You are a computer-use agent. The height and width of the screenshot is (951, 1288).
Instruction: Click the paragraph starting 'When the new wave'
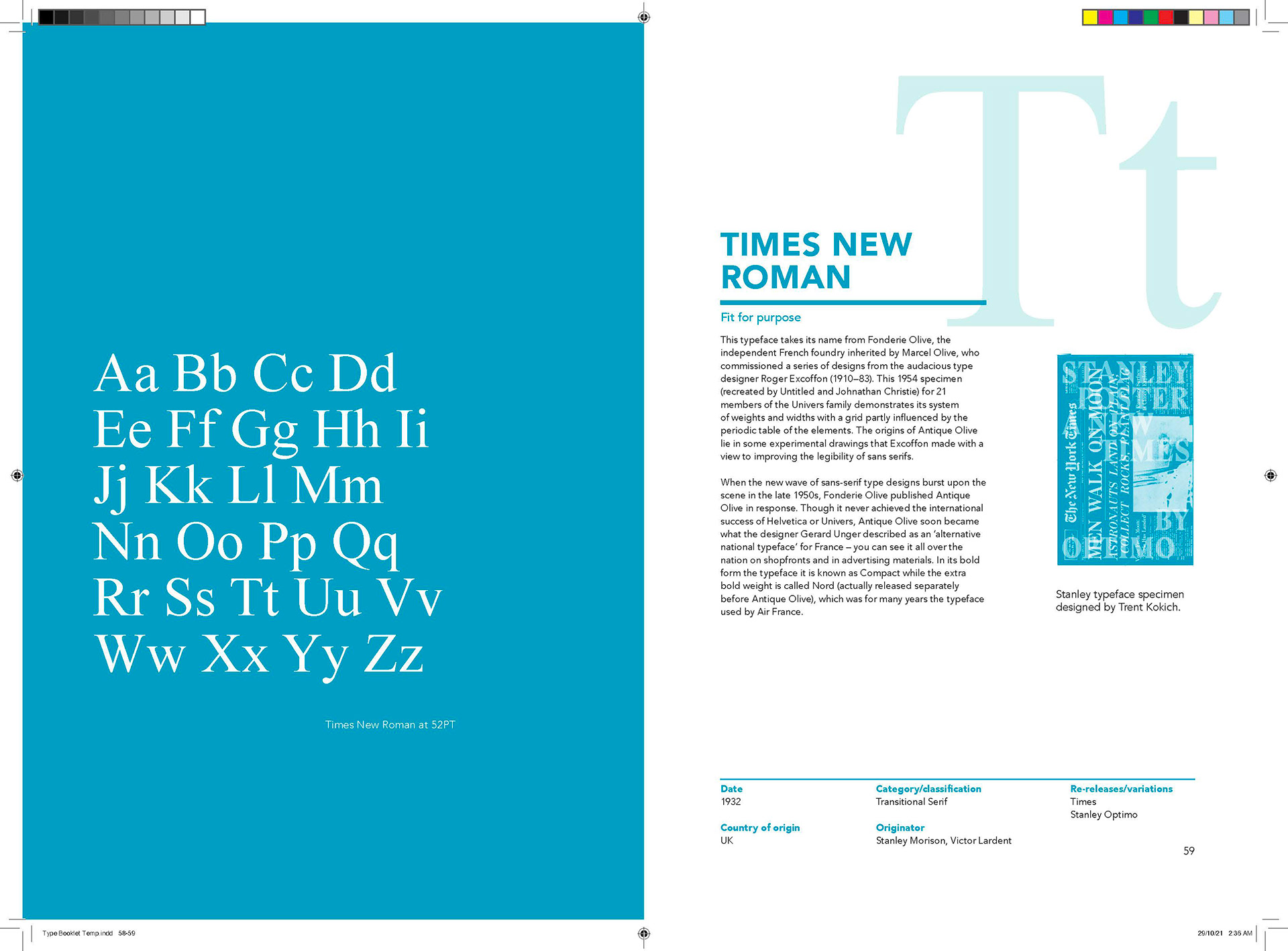(853, 547)
